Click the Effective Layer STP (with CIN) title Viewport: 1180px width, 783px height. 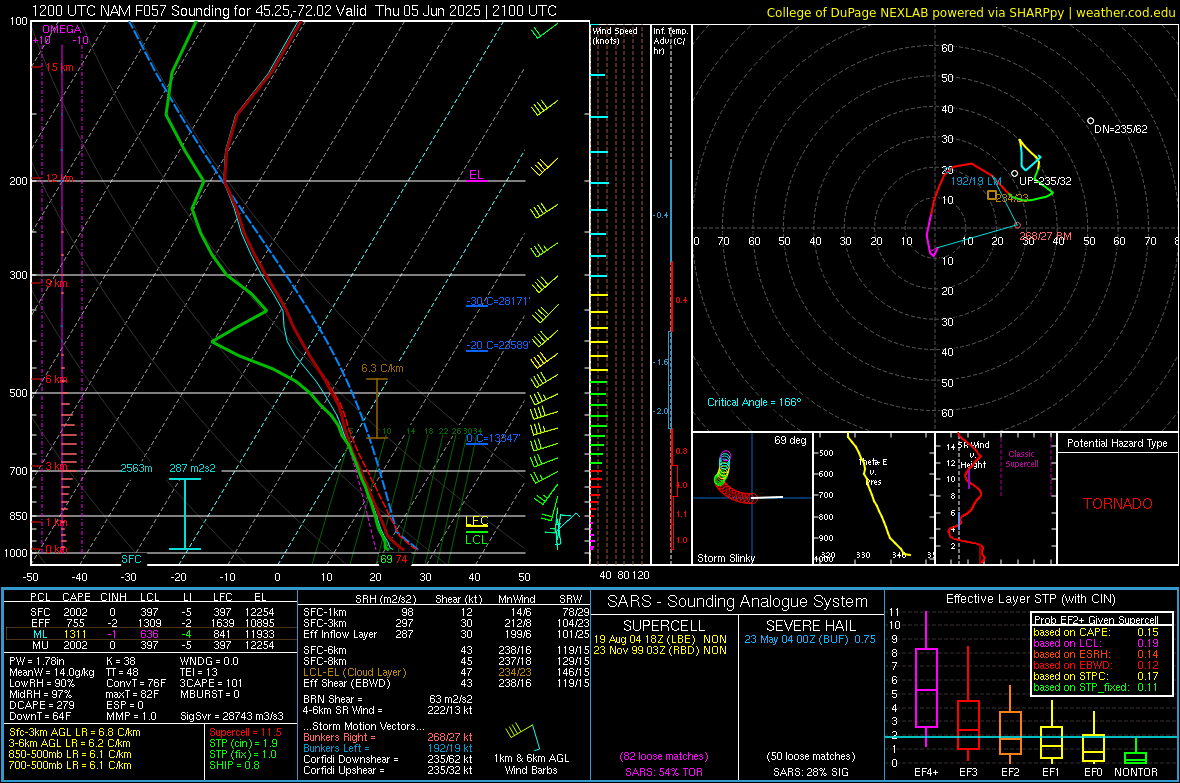coord(1030,599)
